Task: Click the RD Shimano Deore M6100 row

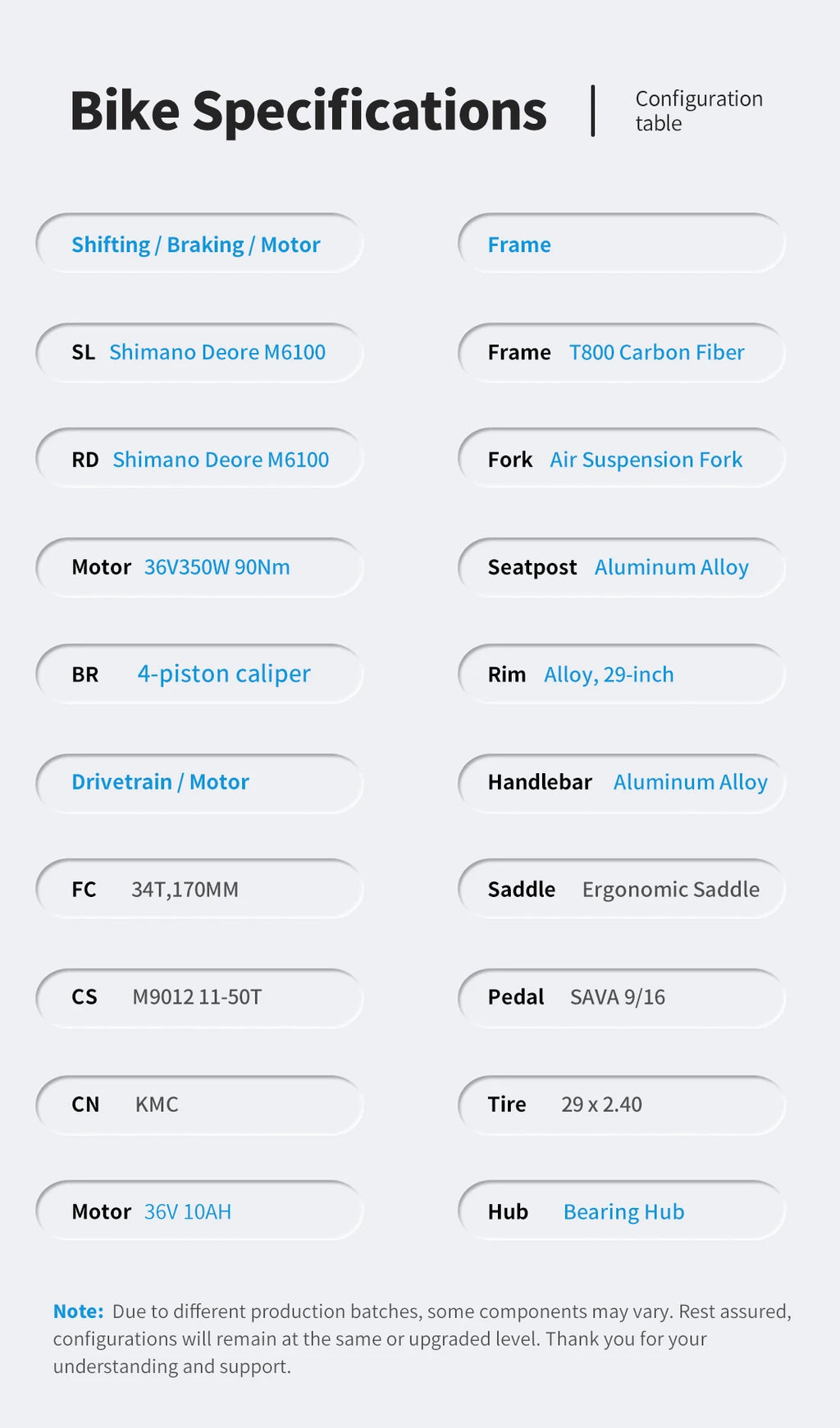Action: point(199,459)
